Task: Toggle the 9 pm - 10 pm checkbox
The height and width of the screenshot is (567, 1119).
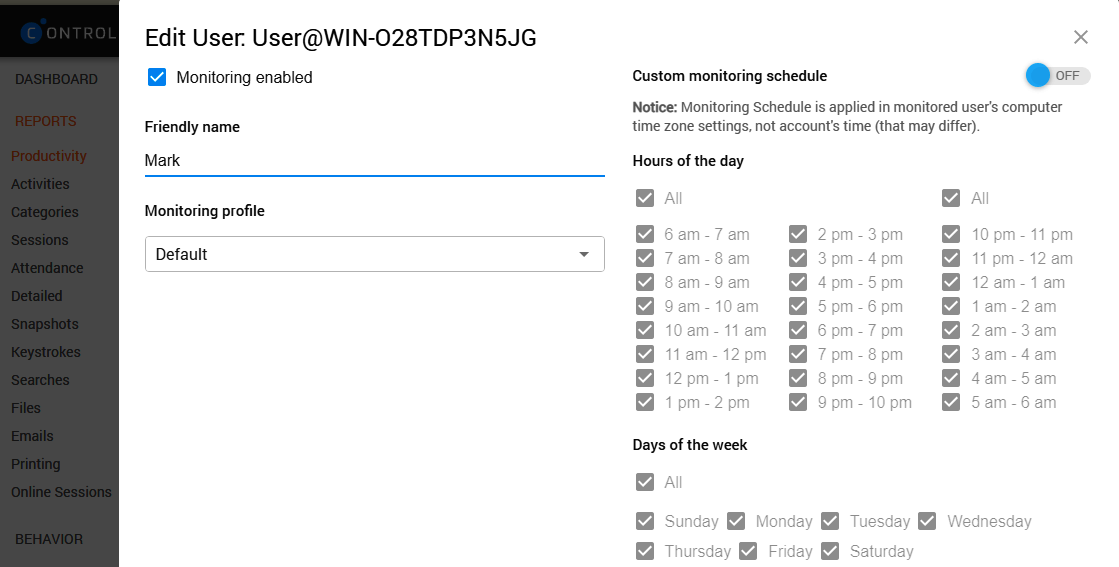Action: tap(798, 402)
